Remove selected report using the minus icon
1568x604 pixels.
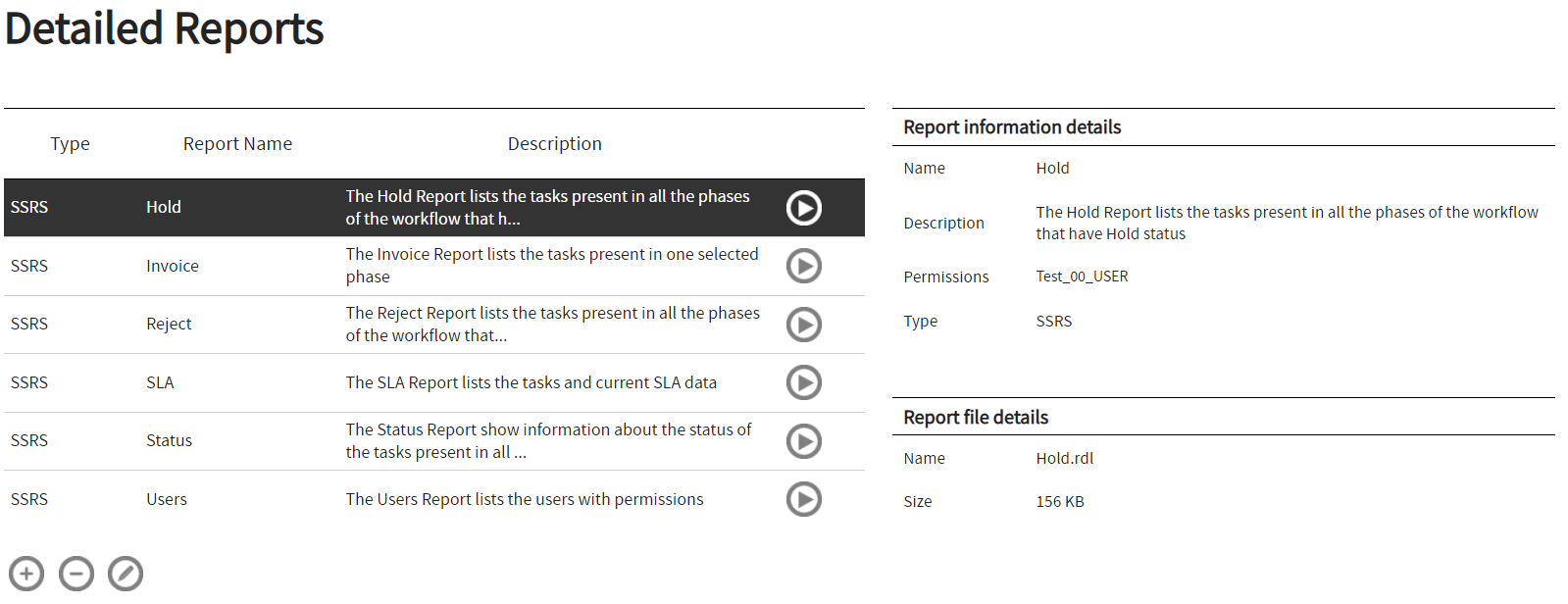(x=76, y=573)
